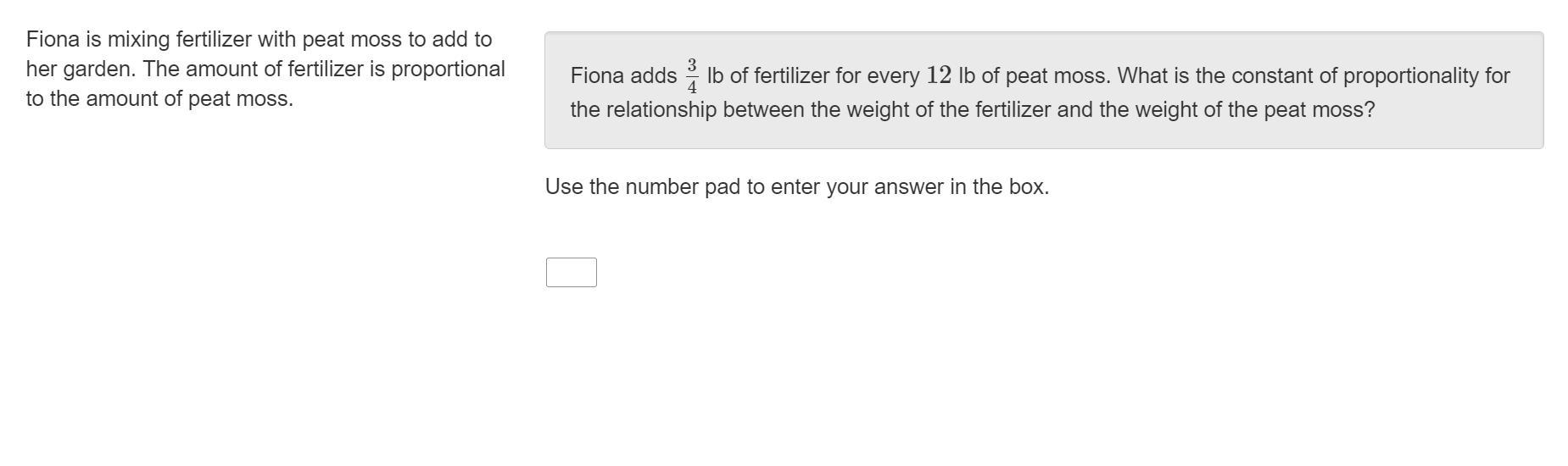Click 'to the amount of peat moss.' line
The width and height of the screenshot is (1568, 466).
[159, 98]
